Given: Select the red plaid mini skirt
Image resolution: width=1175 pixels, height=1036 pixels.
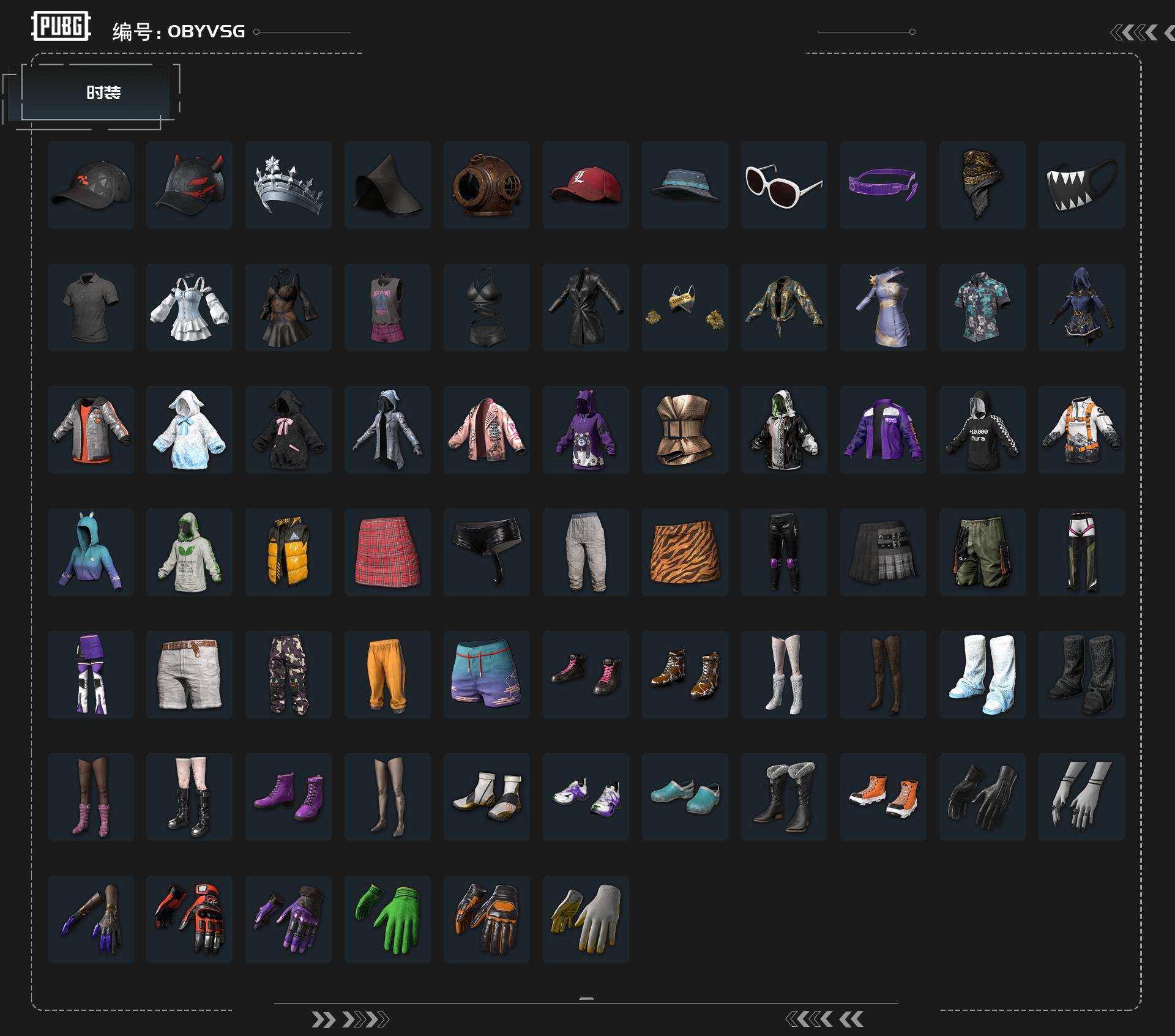Looking at the screenshot, I should pos(387,552).
